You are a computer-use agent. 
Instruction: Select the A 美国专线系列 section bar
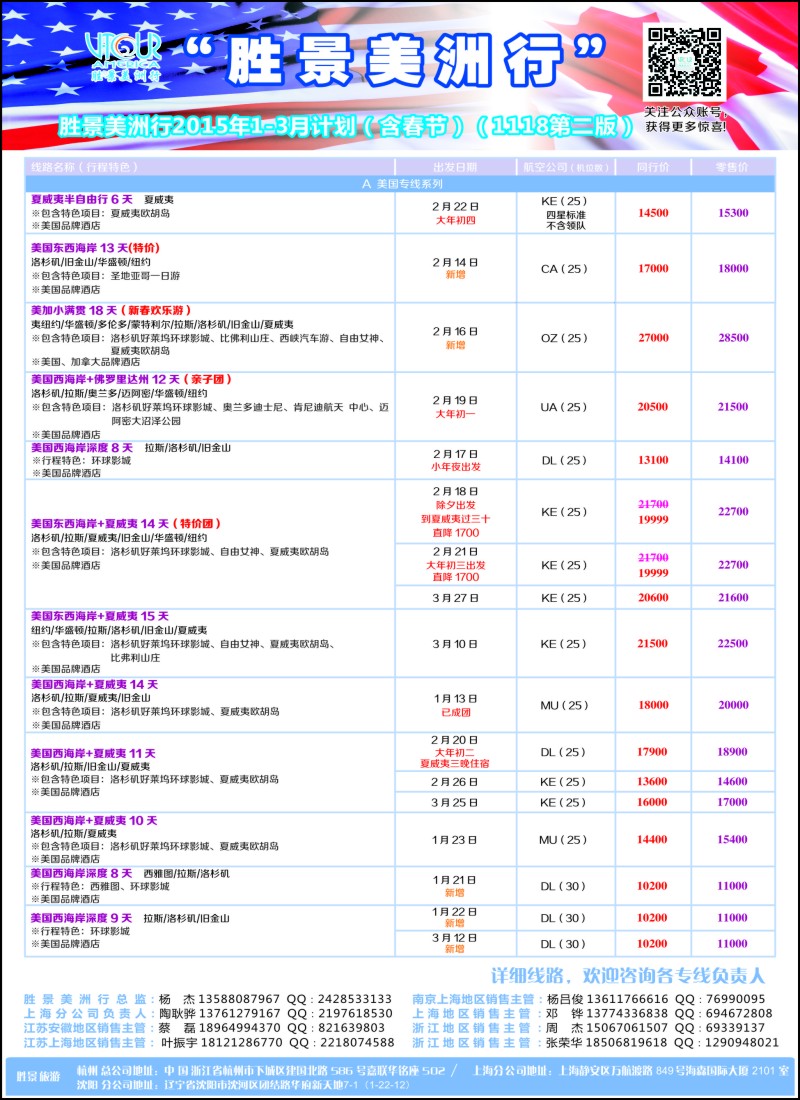click(400, 184)
